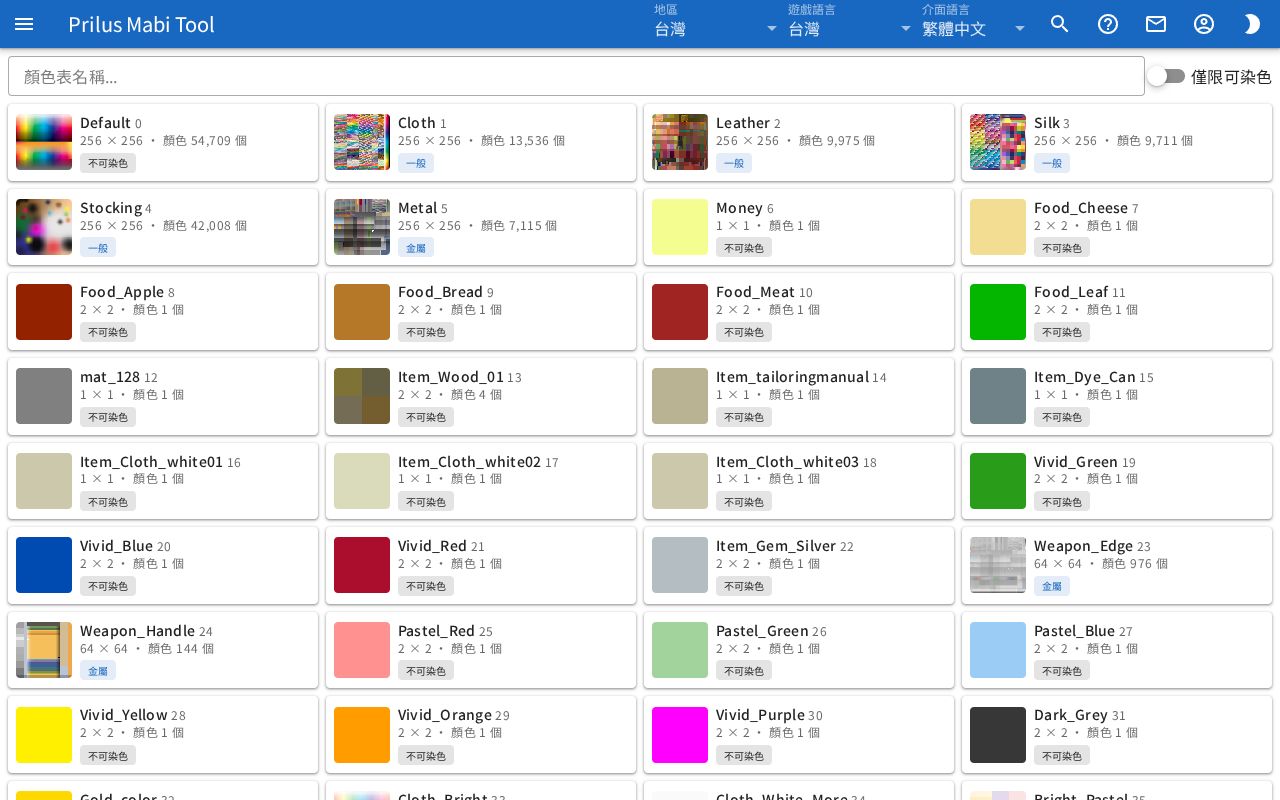Select the Vivid_Orange color swatch
1280x800 pixels.
click(x=362, y=734)
